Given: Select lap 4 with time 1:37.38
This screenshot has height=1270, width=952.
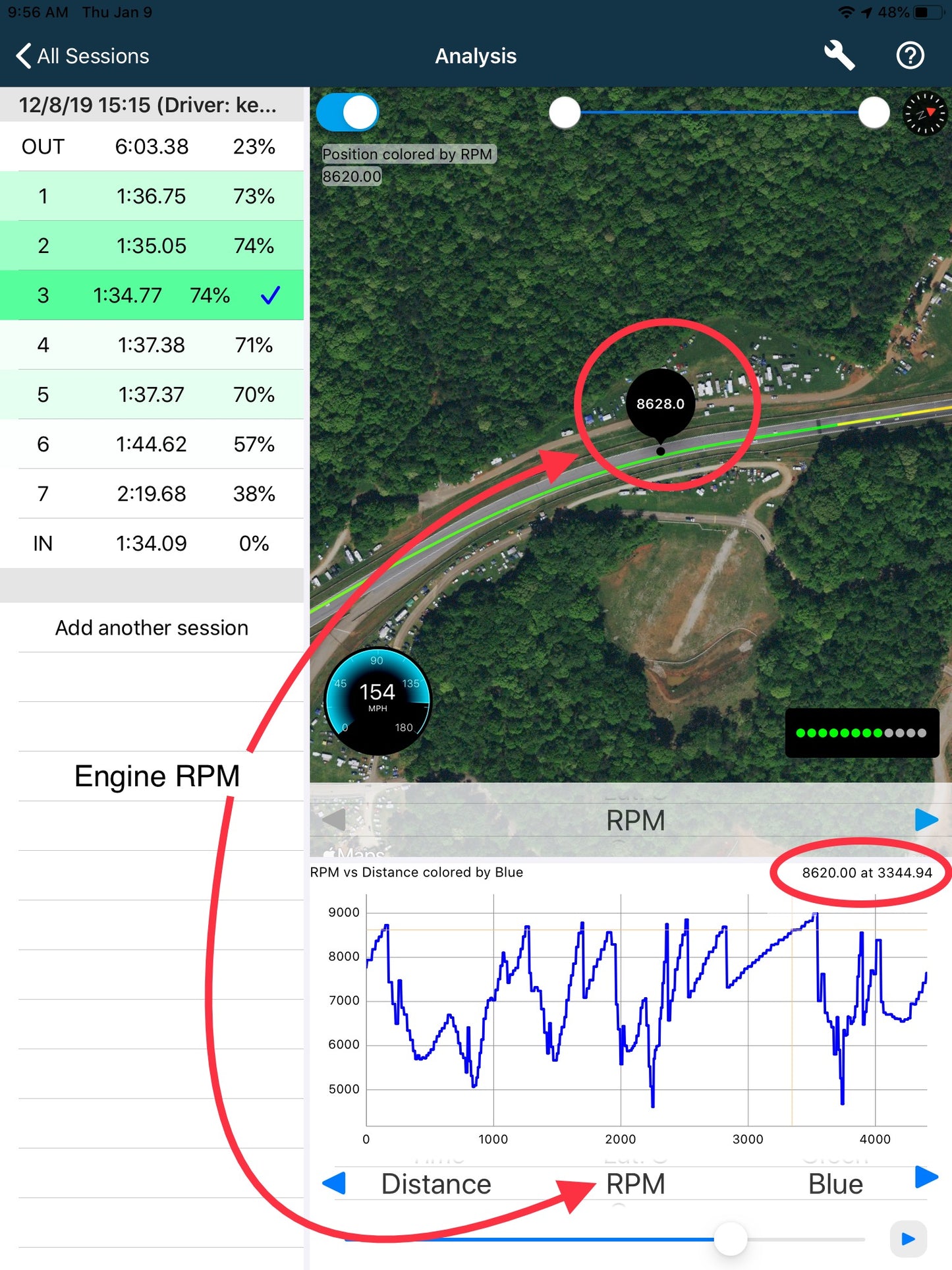Looking at the screenshot, I should (152, 345).
